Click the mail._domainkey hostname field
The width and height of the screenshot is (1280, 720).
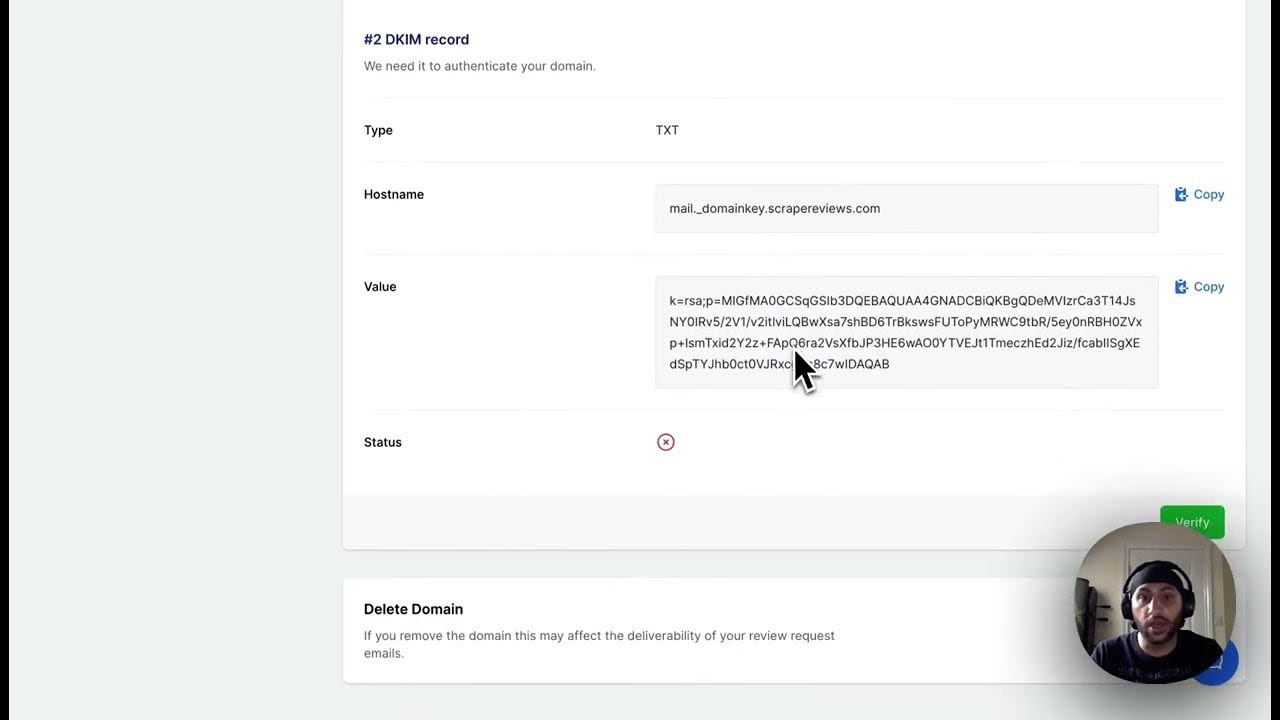click(905, 208)
